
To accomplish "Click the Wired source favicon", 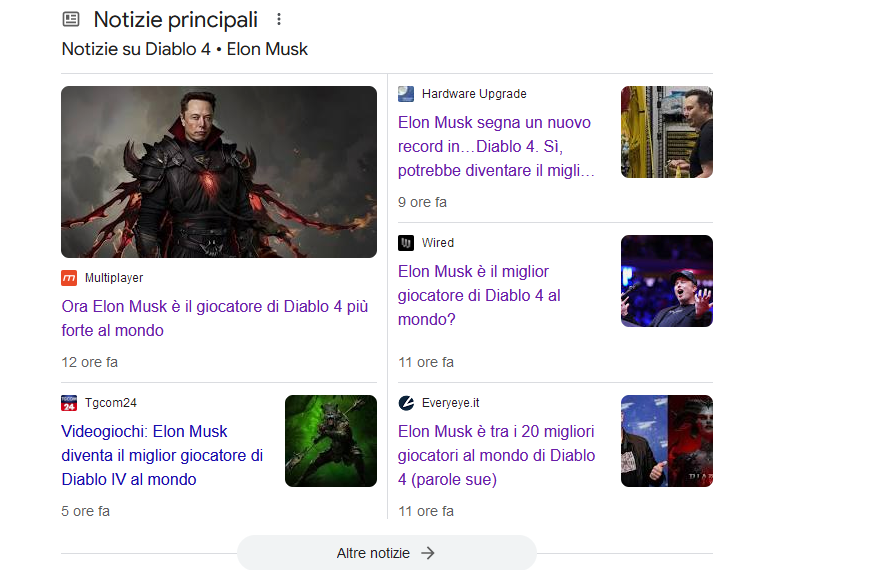I will [x=406, y=243].
